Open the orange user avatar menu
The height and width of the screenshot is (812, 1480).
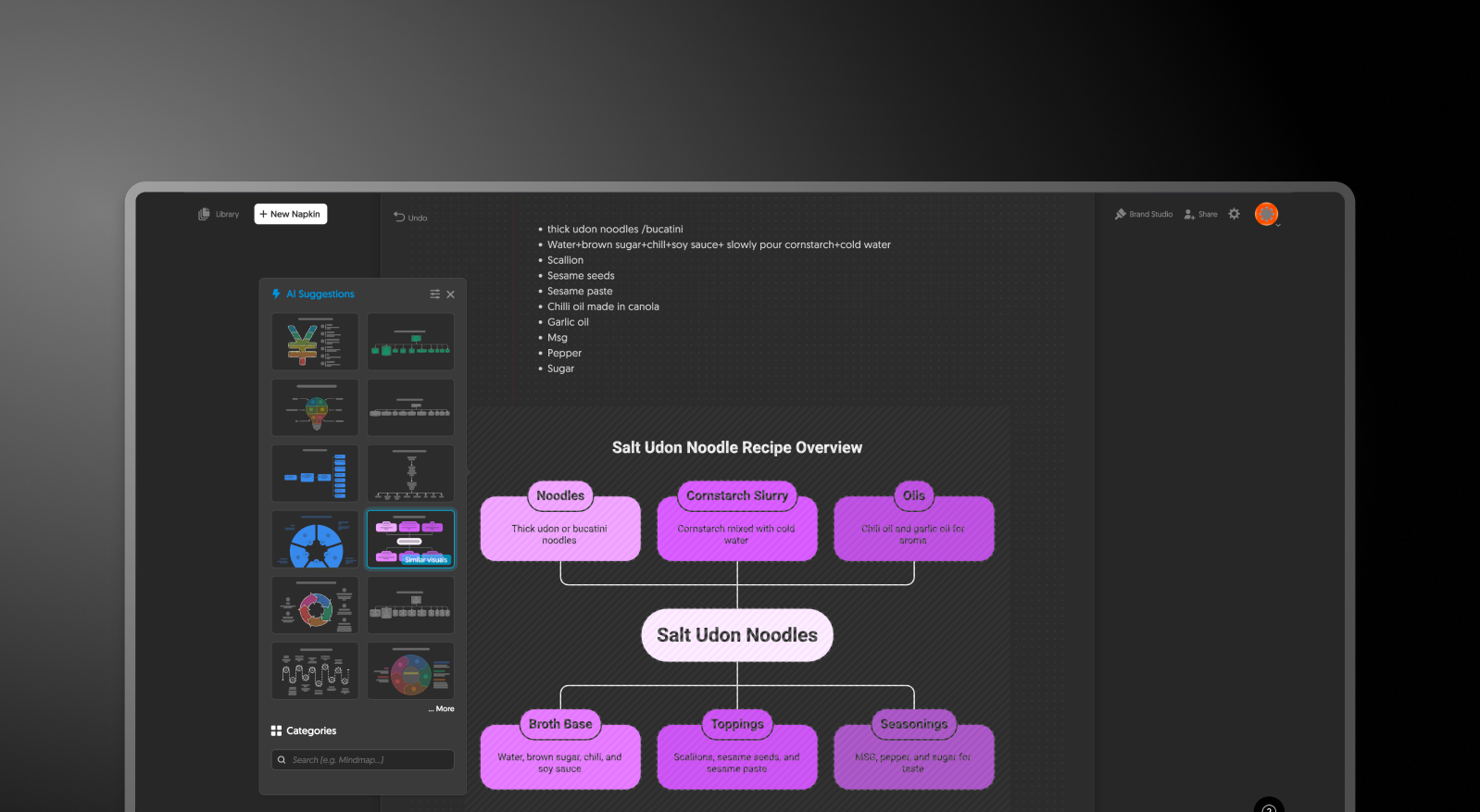coord(1266,214)
